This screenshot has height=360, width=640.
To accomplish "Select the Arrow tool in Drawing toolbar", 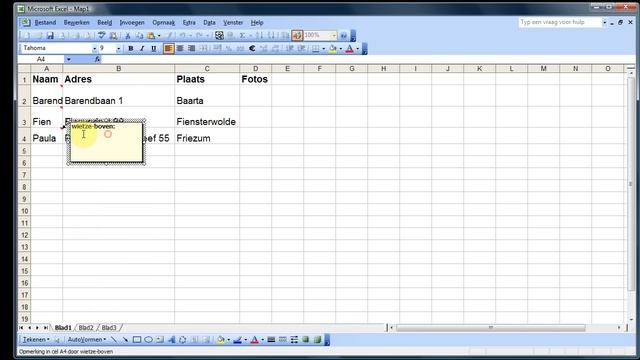I will pos(125,340).
